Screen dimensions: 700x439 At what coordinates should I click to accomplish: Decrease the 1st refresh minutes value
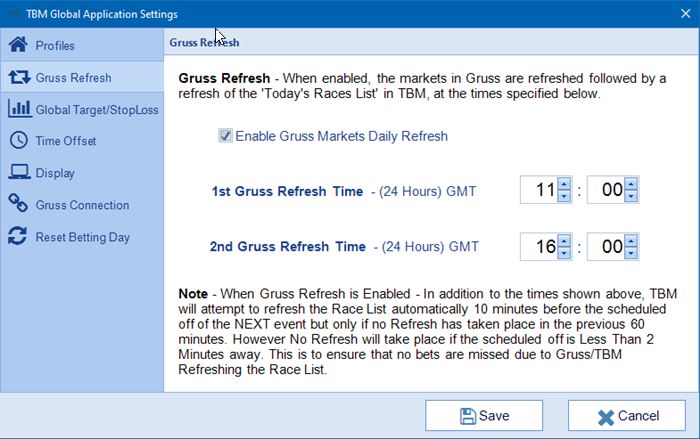click(x=631, y=196)
